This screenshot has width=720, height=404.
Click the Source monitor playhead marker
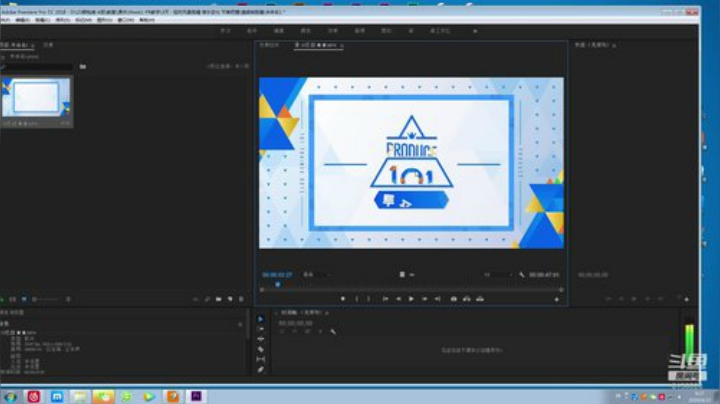pos(277,285)
